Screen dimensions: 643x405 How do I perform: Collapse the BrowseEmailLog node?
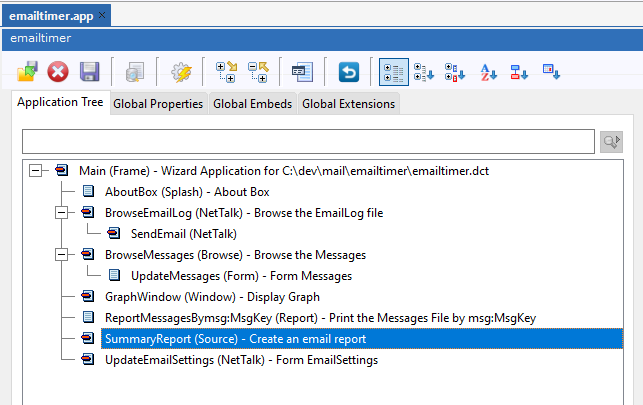[x=62, y=213]
